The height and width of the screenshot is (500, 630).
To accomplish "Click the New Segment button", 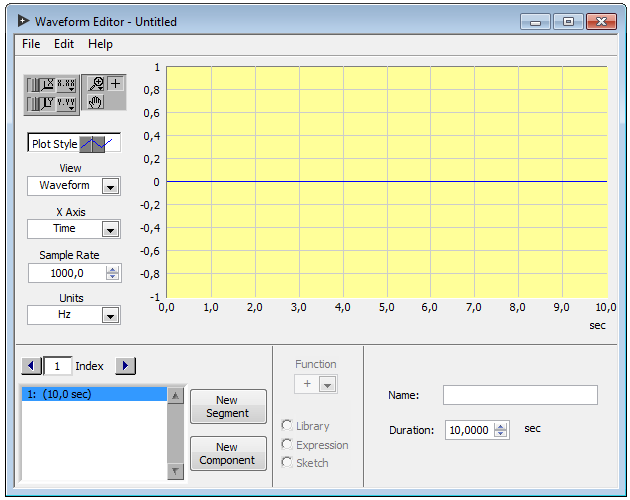I will tap(228, 406).
